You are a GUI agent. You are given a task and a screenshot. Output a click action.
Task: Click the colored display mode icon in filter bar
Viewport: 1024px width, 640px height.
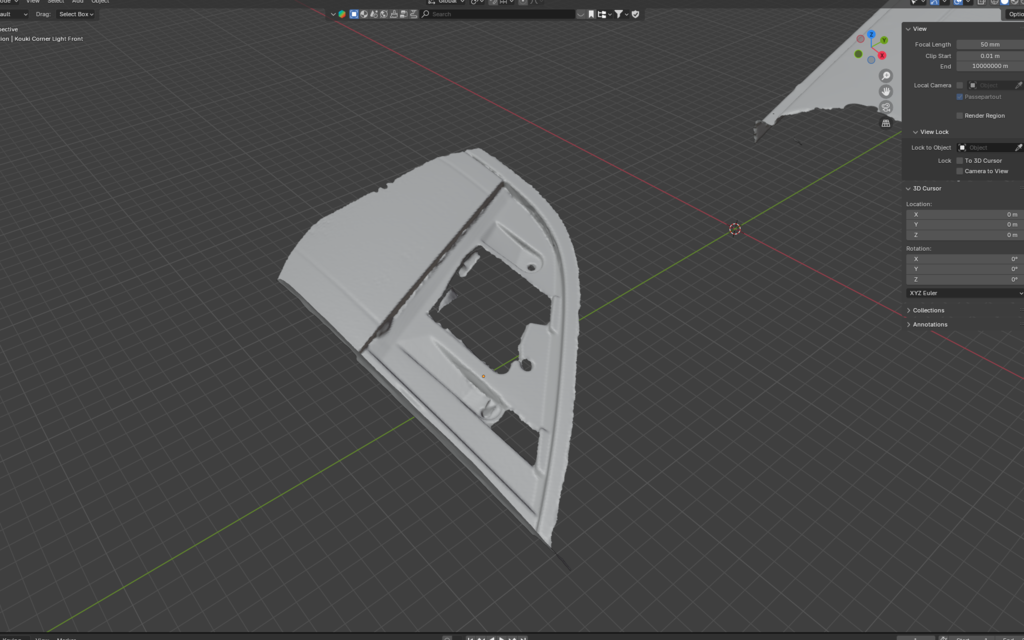(x=342, y=14)
